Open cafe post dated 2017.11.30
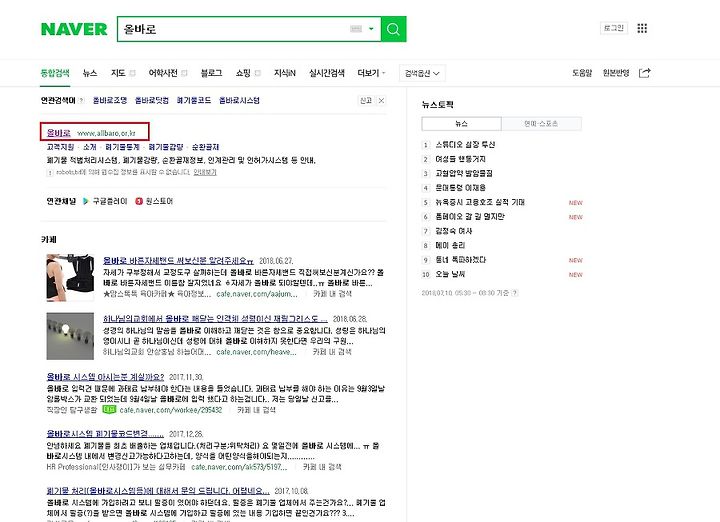Image resolution: width=720 pixels, height=522 pixels. point(105,376)
